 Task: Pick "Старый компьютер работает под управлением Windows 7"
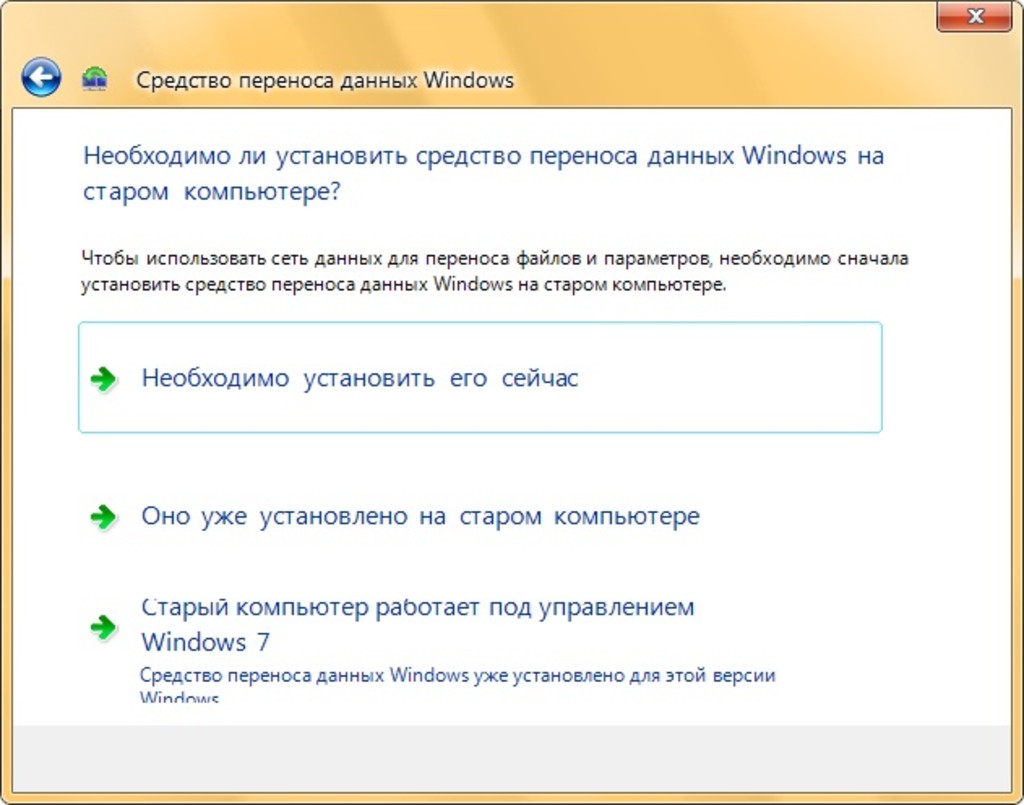(x=417, y=608)
